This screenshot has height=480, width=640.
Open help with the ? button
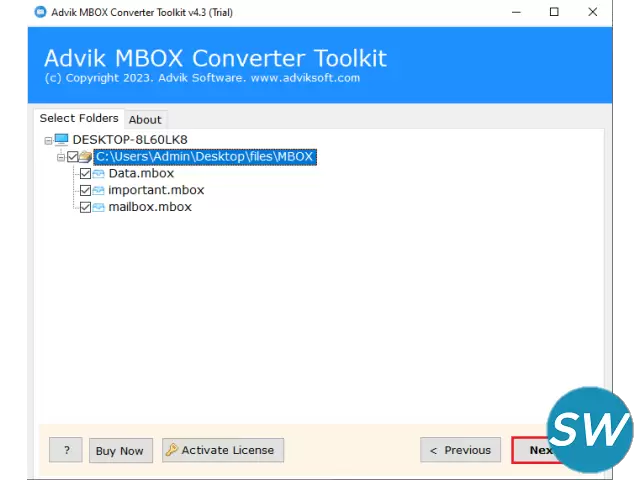click(66, 450)
